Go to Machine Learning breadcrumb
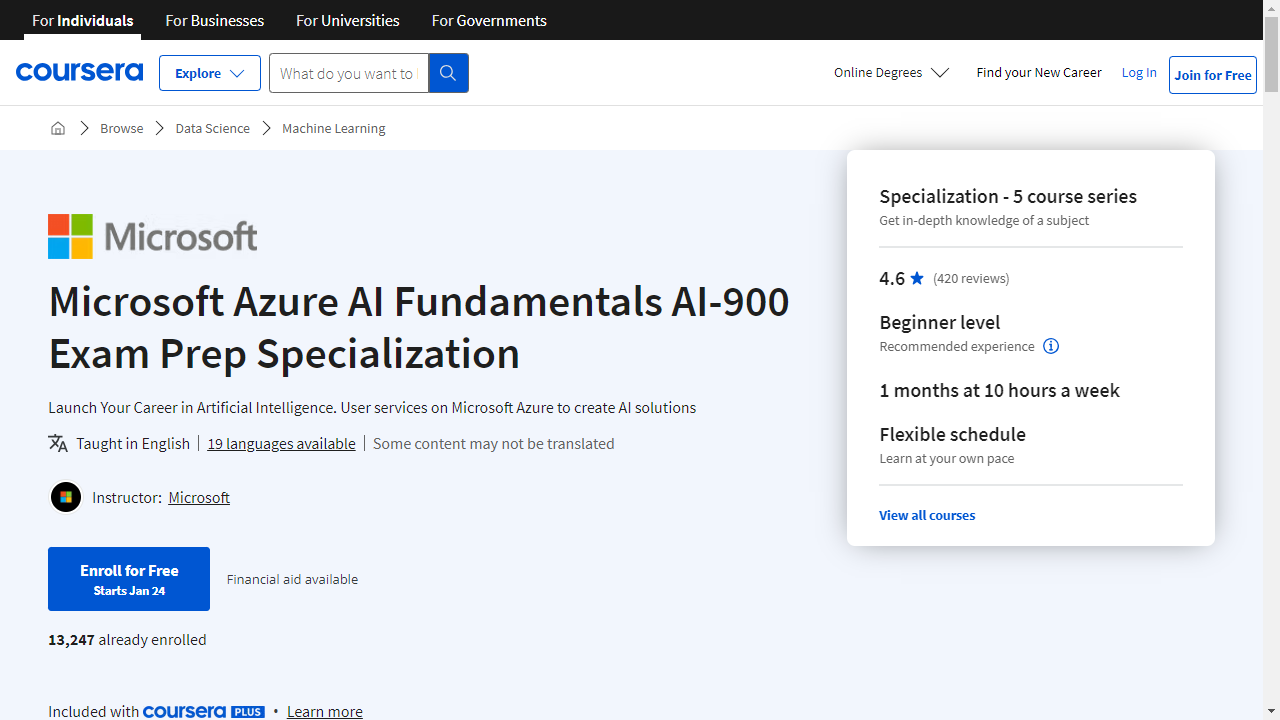The image size is (1280, 720). pos(334,128)
